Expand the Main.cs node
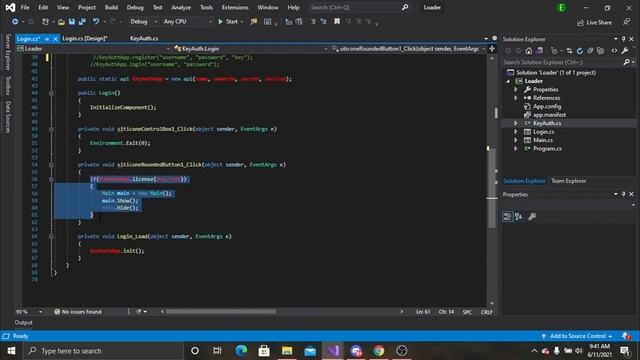The width and height of the screenshot is (640, 360). coord(516,140)
